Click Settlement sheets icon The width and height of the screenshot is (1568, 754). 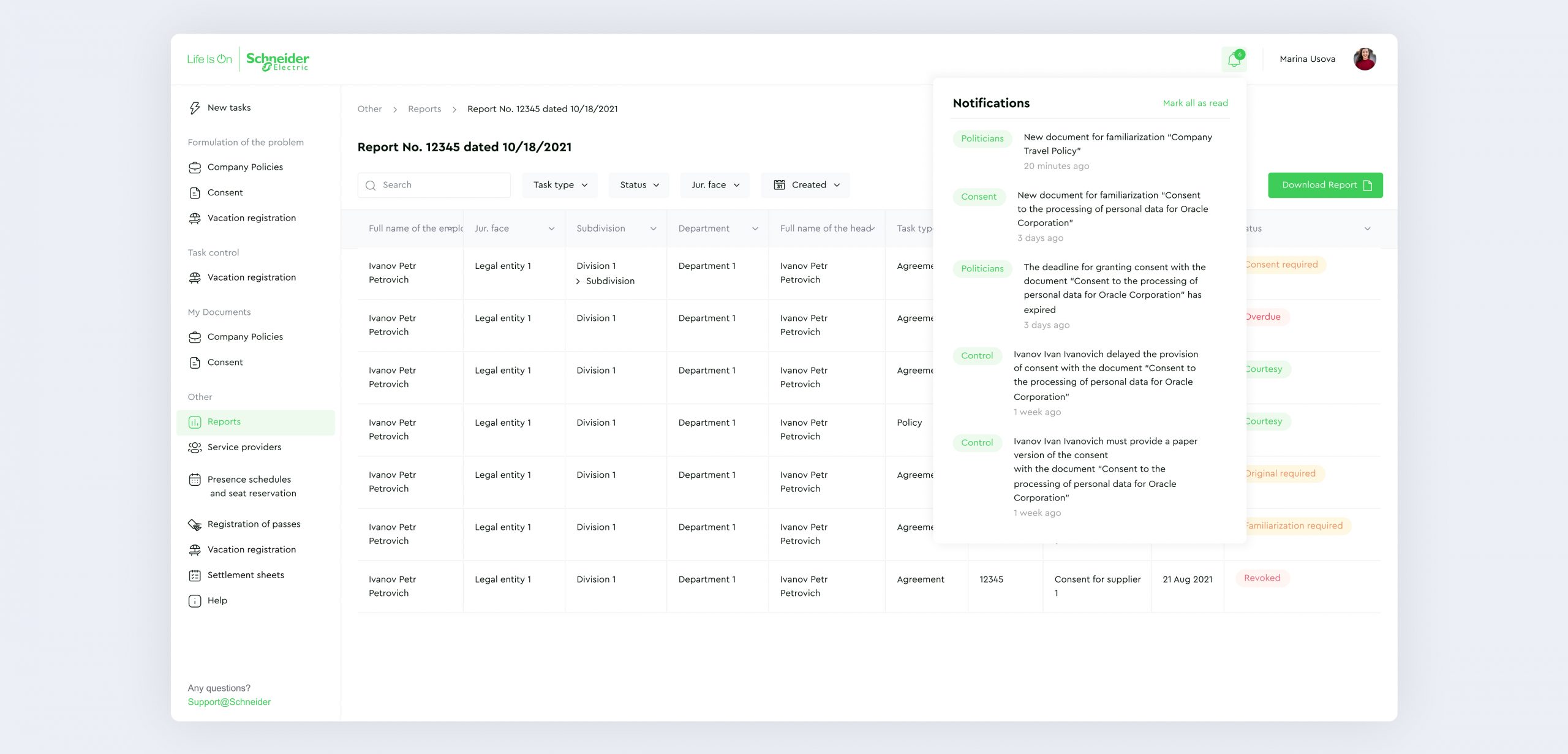click(x=195, y=576)
